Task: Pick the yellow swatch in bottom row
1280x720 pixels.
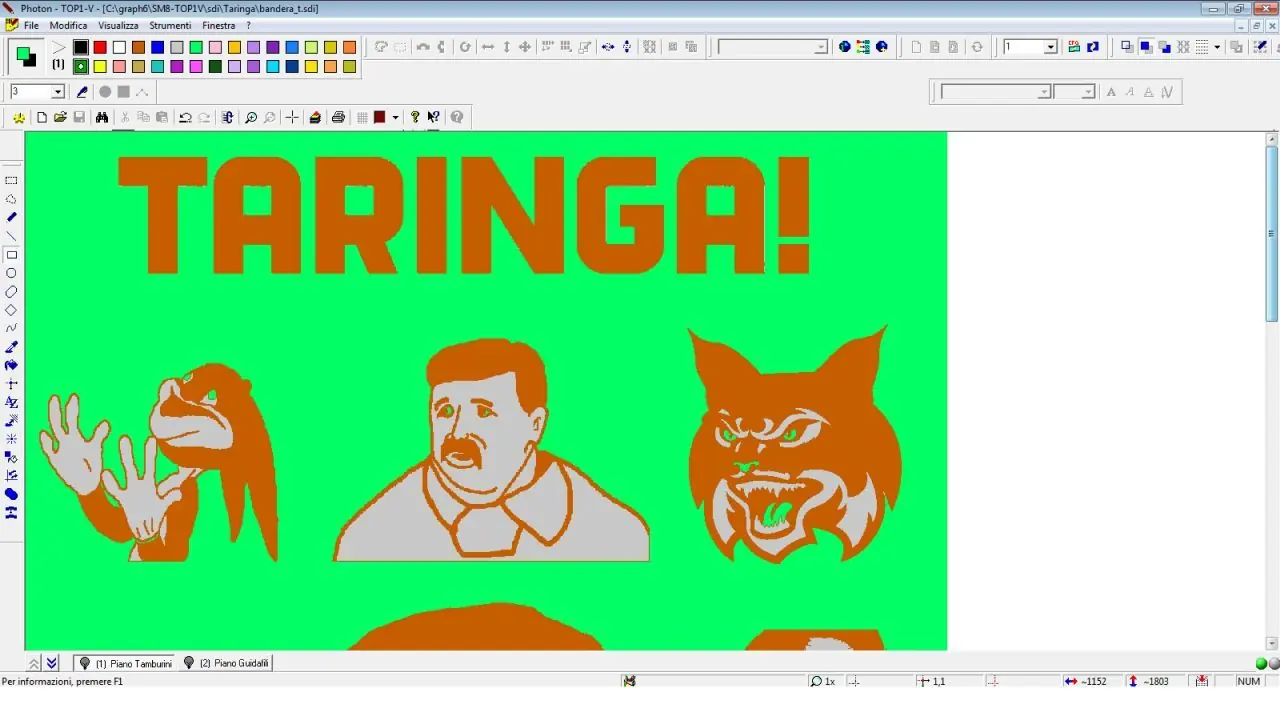Action: click(x=100, y=66)
